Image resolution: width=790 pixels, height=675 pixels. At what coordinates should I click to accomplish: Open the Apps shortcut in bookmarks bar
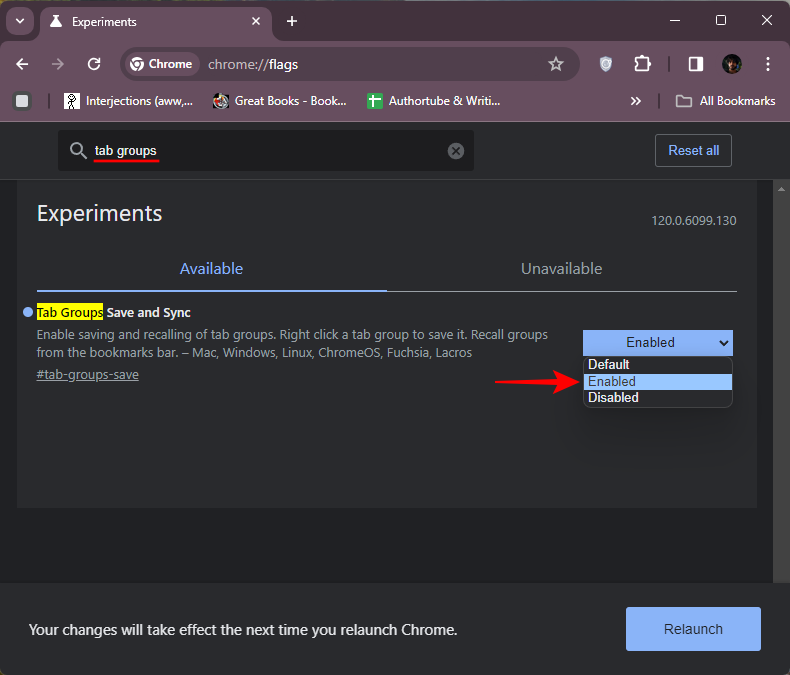point(22,101)
